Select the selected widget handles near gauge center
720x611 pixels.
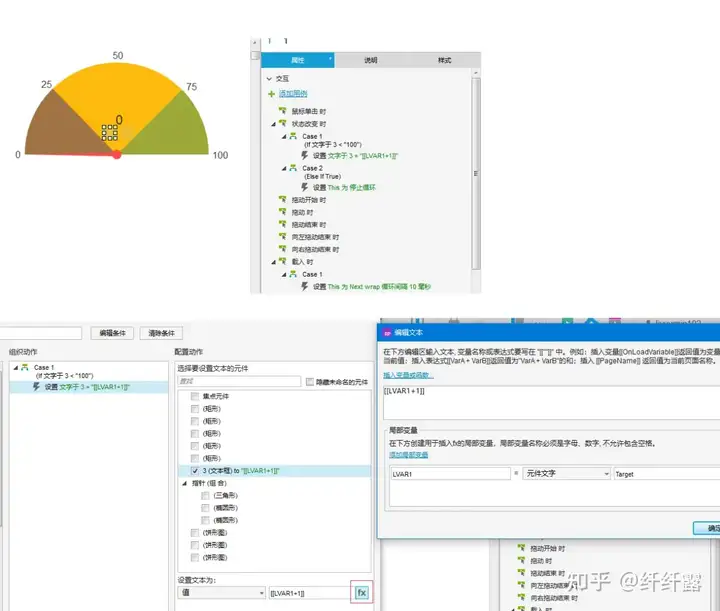tap(109, 133)
